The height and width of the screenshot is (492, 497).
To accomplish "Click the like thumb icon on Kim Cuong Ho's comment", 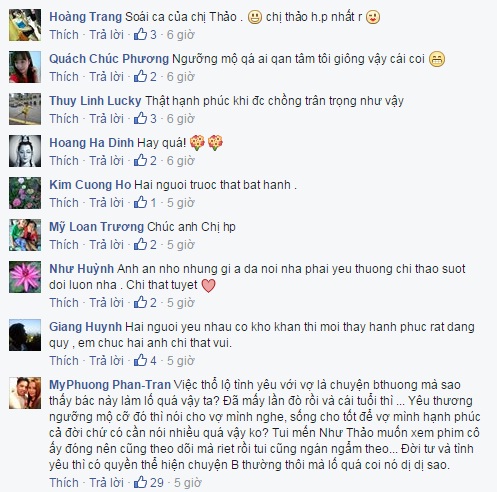I will click(140, 202).
